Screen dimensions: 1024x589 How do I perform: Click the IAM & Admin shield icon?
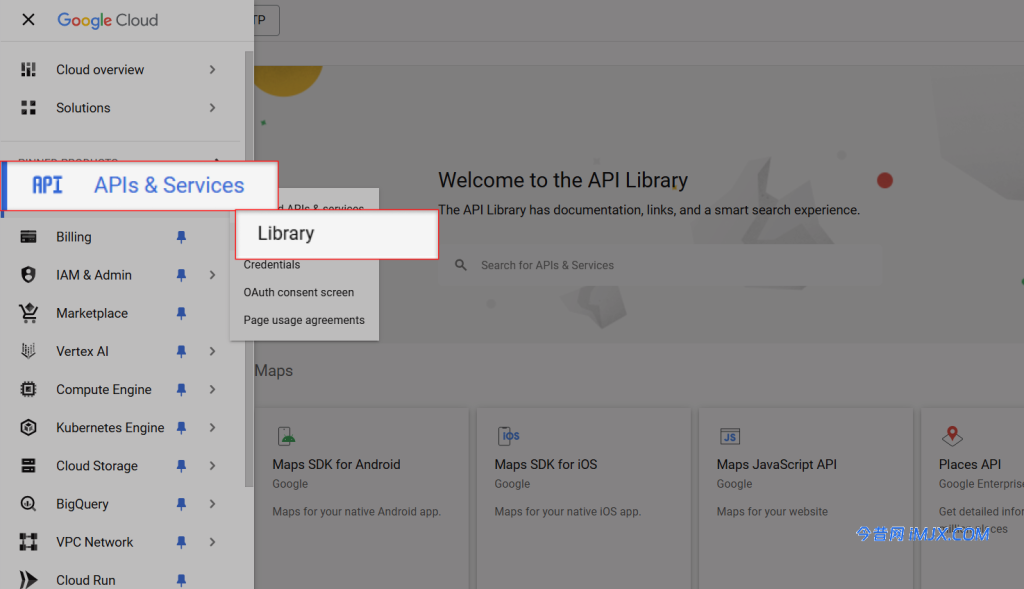(x=28, y=275)
